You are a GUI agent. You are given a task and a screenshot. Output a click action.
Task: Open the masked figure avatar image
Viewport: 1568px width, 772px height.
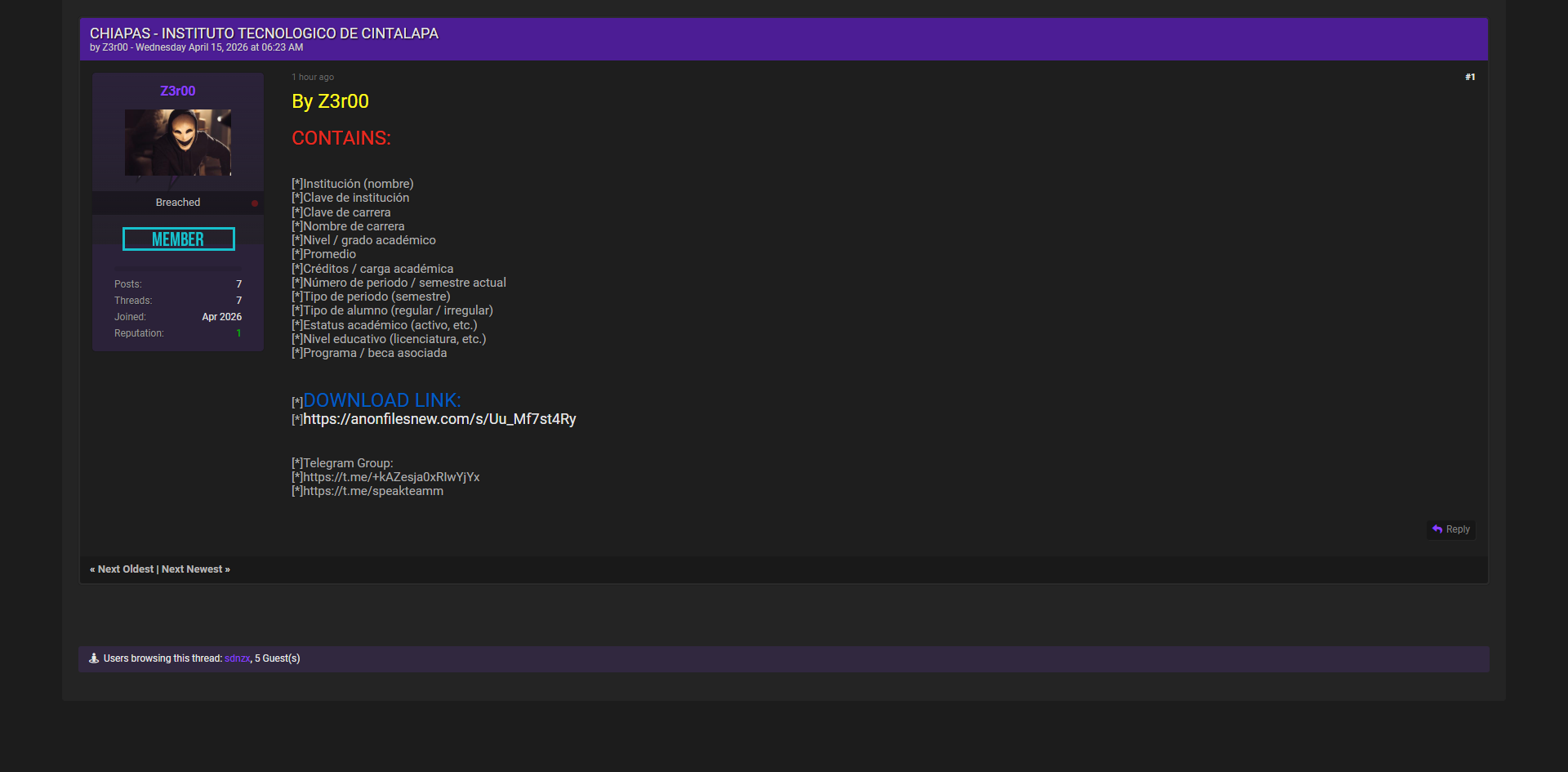178,142
